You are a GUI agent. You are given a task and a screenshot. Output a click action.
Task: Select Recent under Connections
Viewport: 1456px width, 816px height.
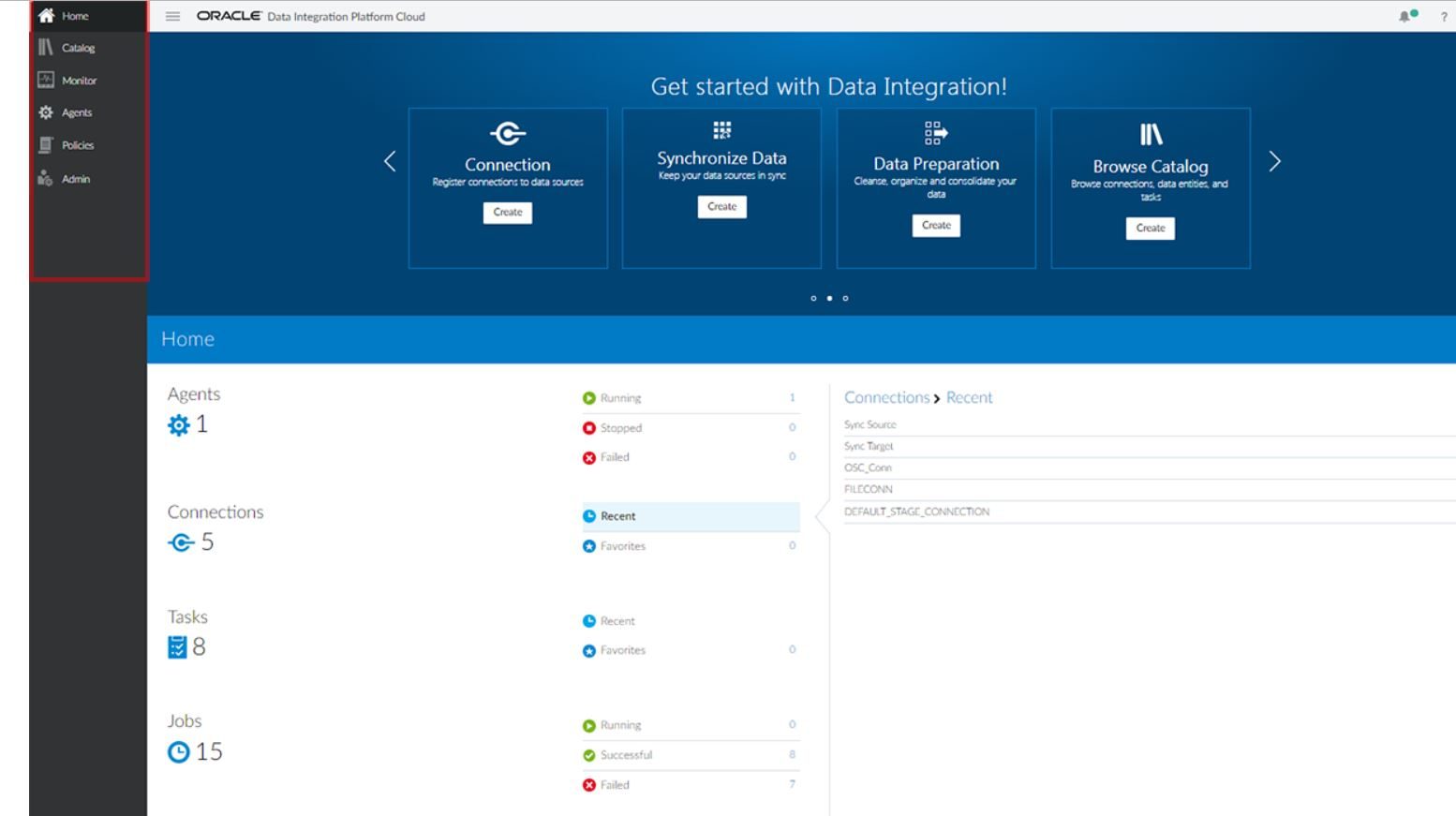point(617,516)
